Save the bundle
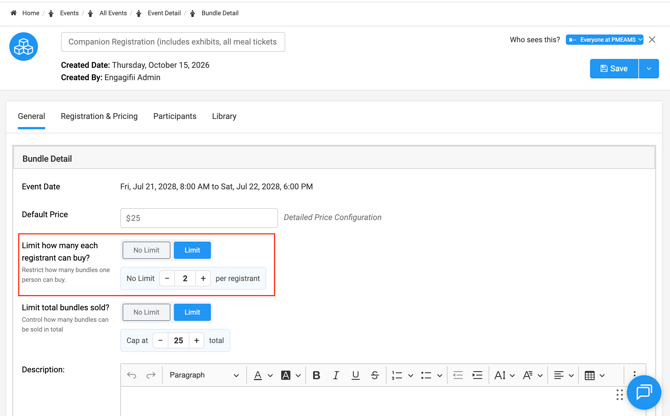Image resolution: width=670 pixels, height=416 pixels. pyautogui.click(x=614, y=68)
